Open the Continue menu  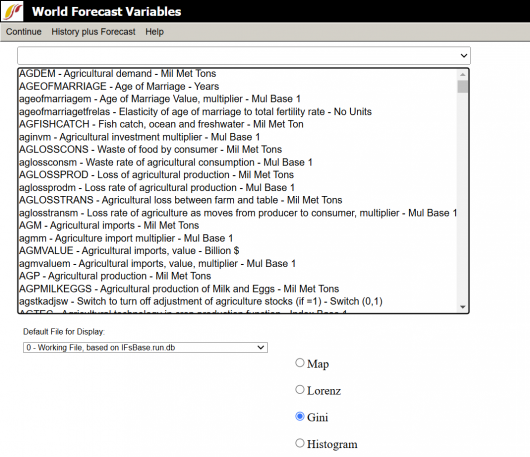coord(24,32)
